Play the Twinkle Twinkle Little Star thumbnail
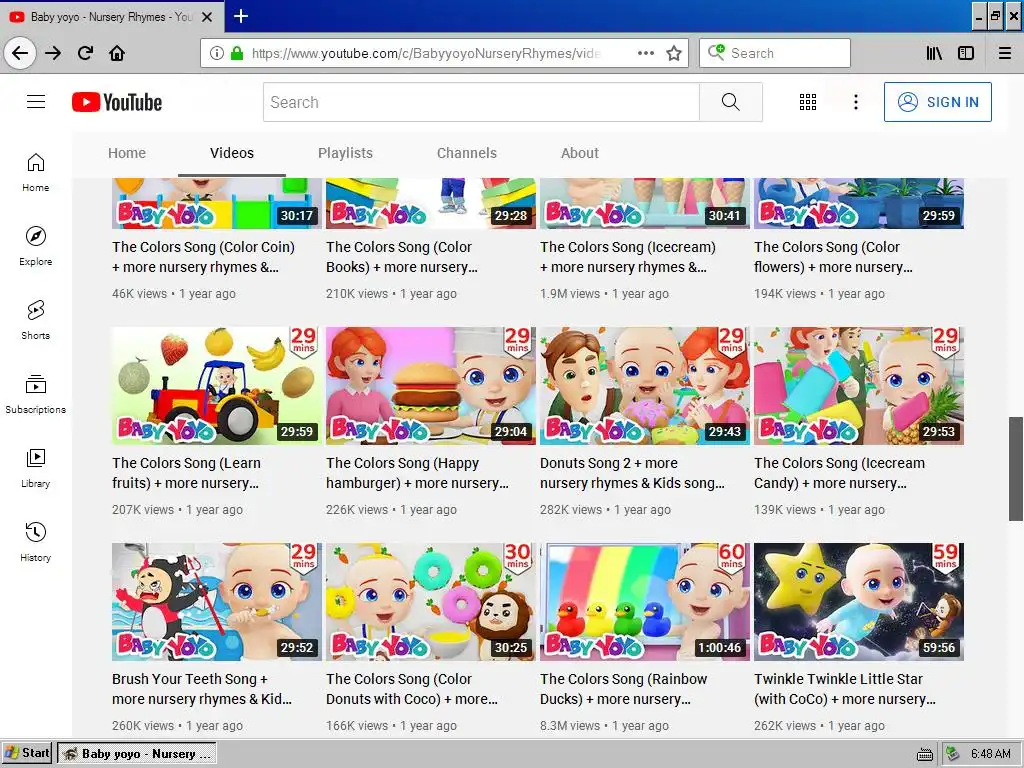This screenshot has width=1024, height=768. (x=859, y=602)
